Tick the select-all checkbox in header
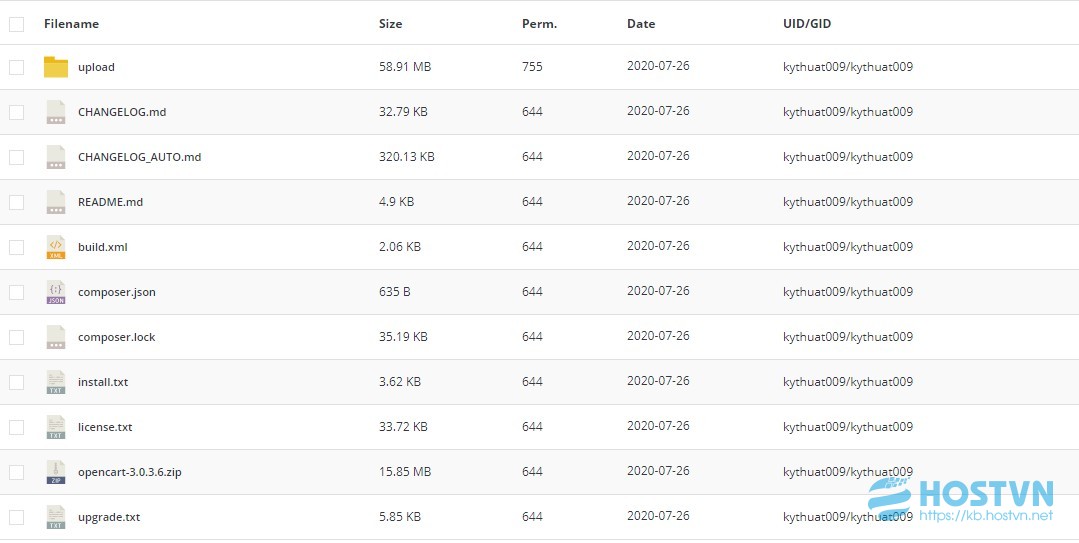 pos(17,24)
